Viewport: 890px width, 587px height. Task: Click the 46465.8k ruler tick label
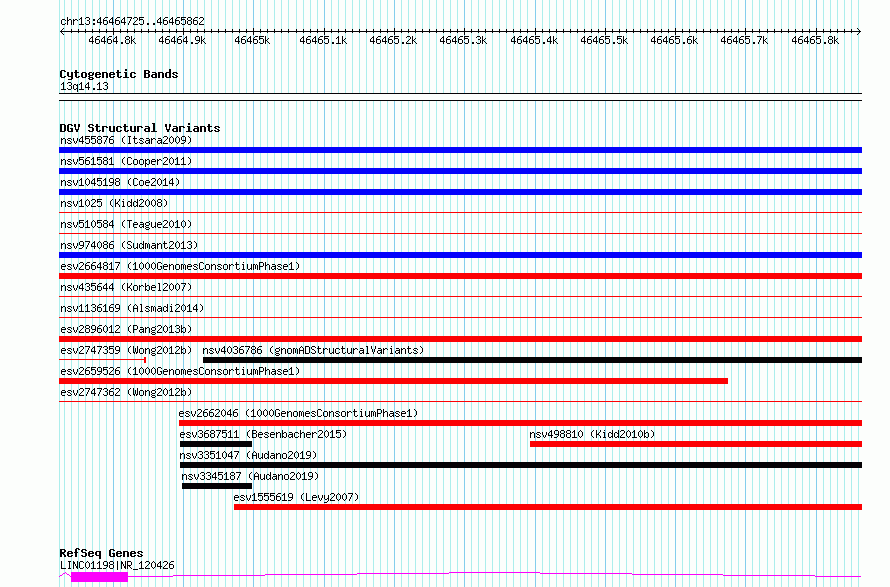pos(815,40)
